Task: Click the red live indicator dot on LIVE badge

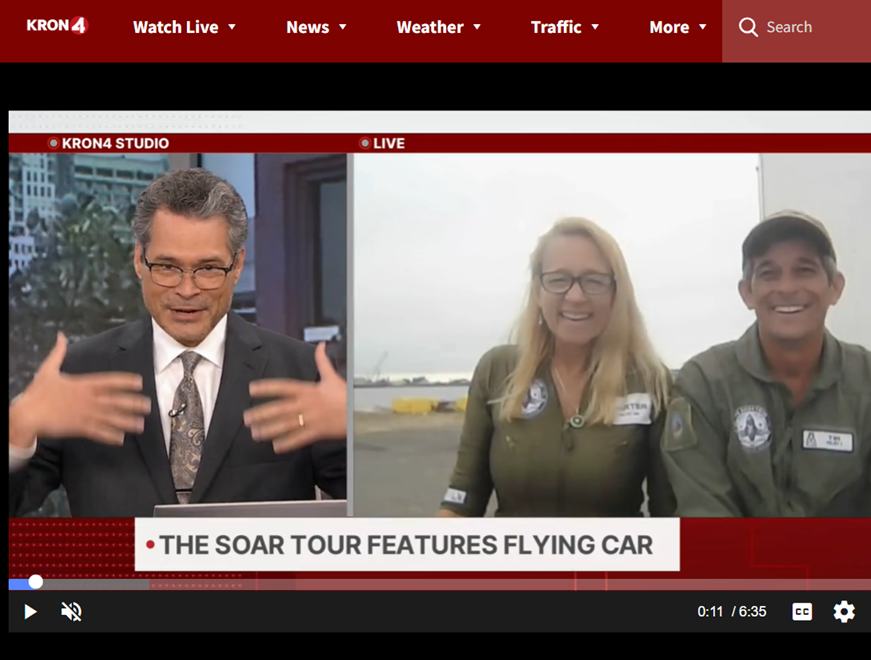Action: pos(367,143)
